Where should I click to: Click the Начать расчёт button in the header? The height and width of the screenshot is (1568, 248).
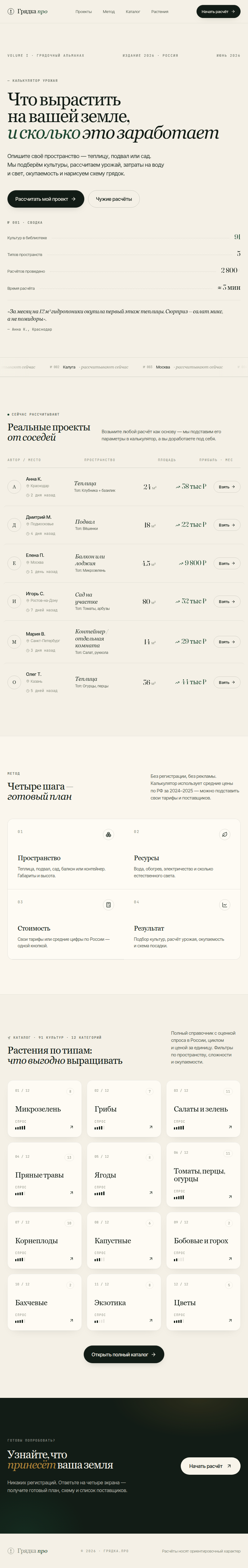[x=218, y=11]
